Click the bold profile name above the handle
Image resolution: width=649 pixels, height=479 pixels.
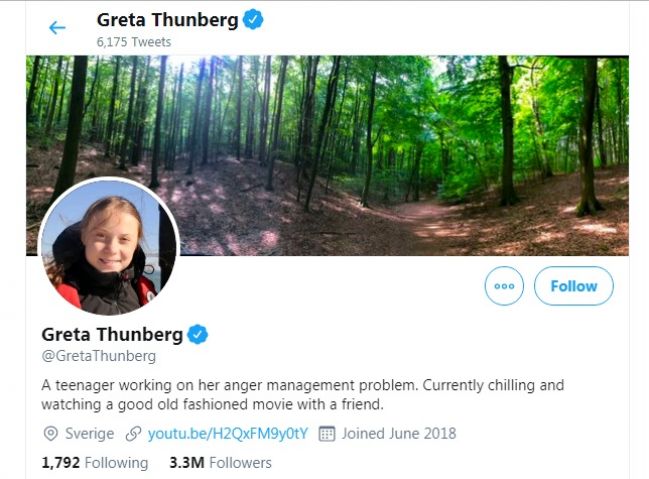click(112, 334)
